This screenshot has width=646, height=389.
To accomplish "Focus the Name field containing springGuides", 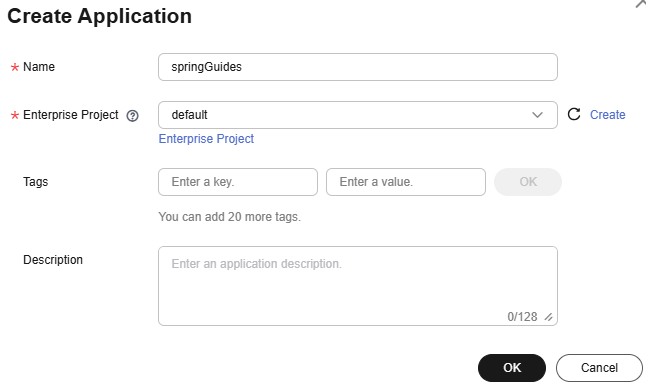I will [358, 67].
